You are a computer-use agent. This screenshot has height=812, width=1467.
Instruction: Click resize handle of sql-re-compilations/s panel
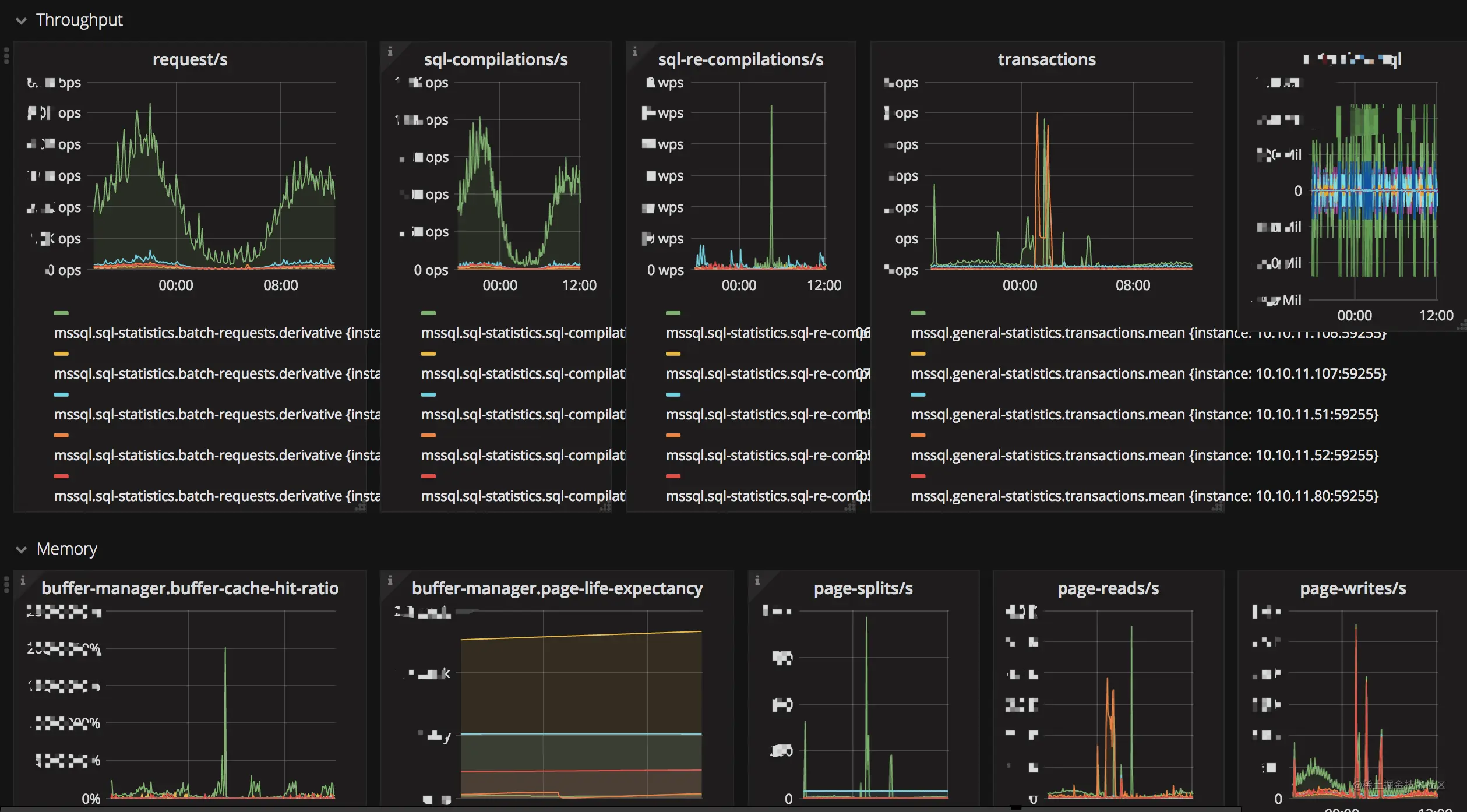click(850, 507)
